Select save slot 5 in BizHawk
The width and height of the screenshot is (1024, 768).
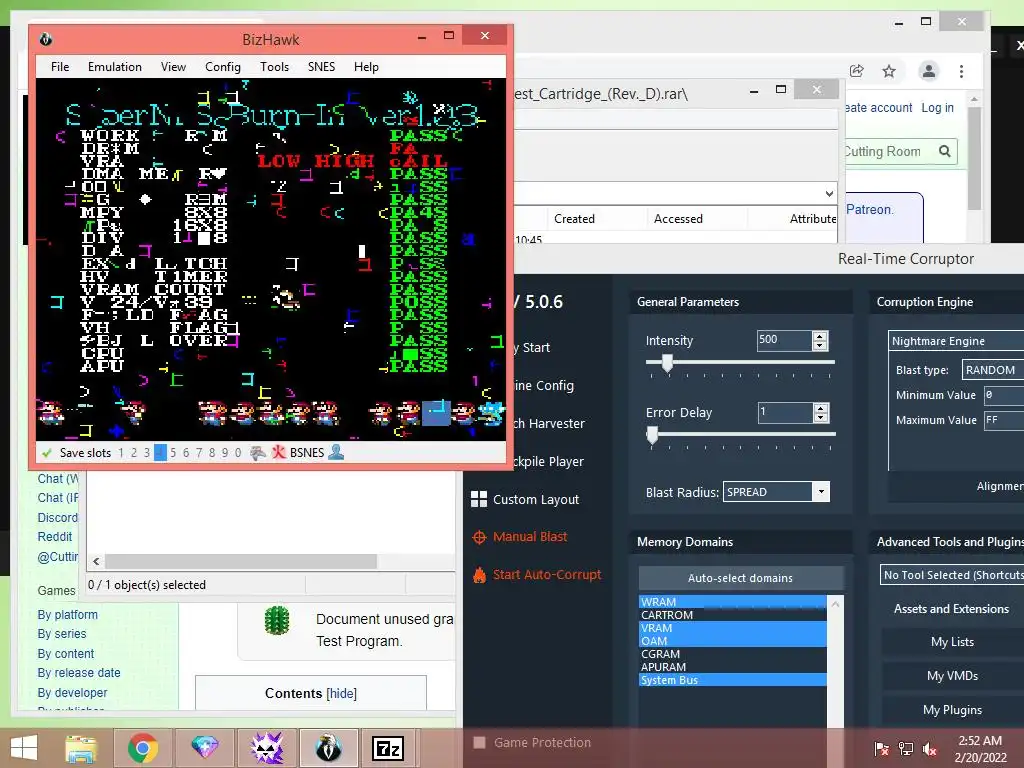[x=173, y=453]
